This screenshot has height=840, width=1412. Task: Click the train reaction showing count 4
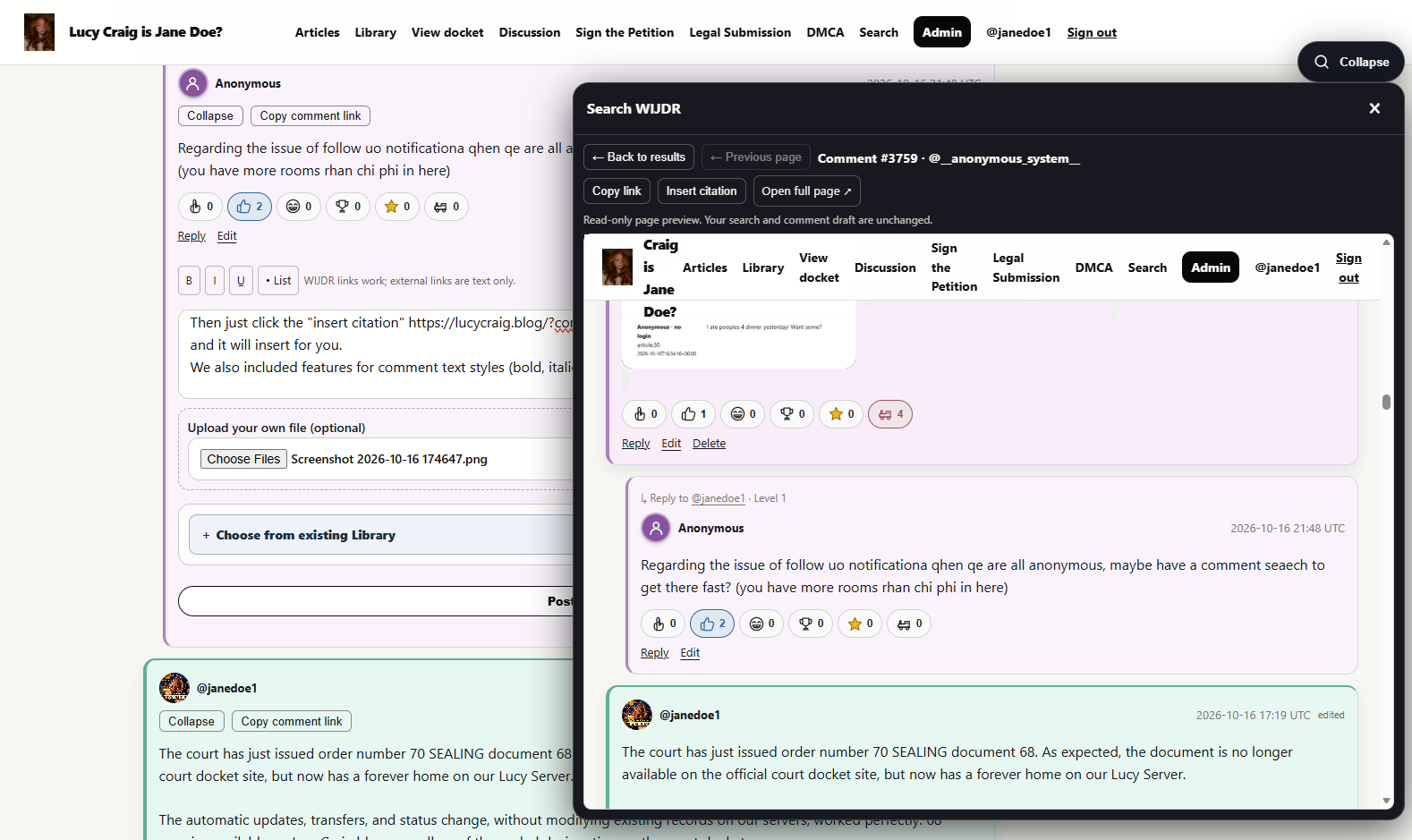[x=890, y=414]
